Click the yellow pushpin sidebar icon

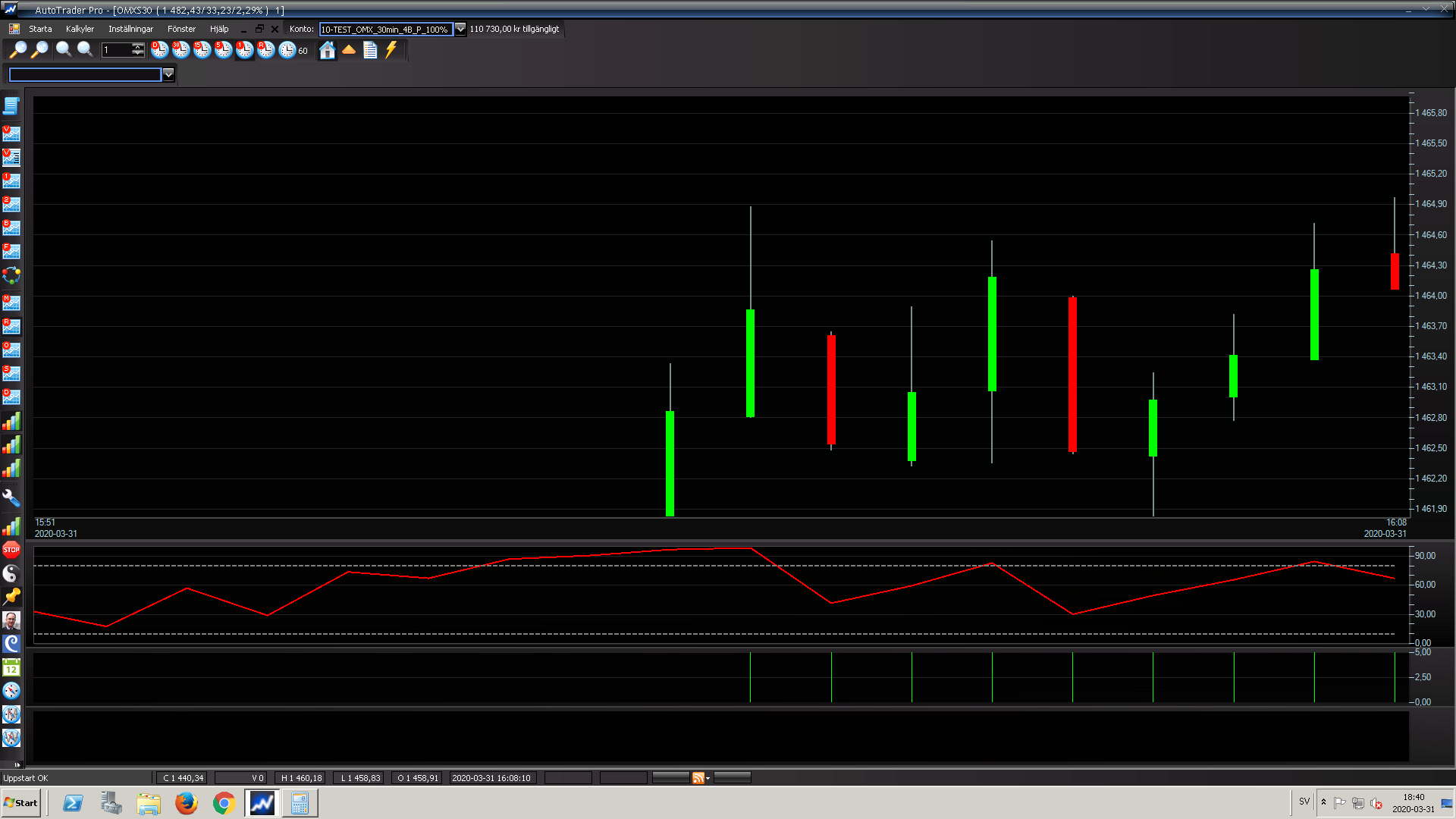11,597
